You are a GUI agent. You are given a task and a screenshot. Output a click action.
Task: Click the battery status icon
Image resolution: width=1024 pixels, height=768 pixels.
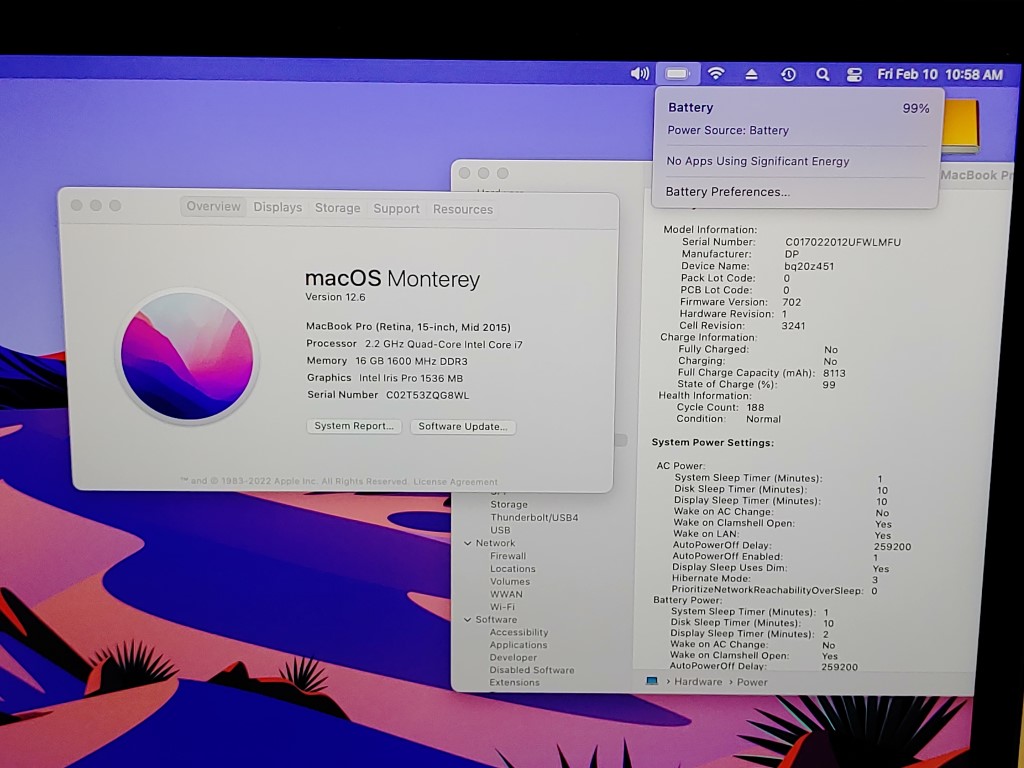point(677,74)
